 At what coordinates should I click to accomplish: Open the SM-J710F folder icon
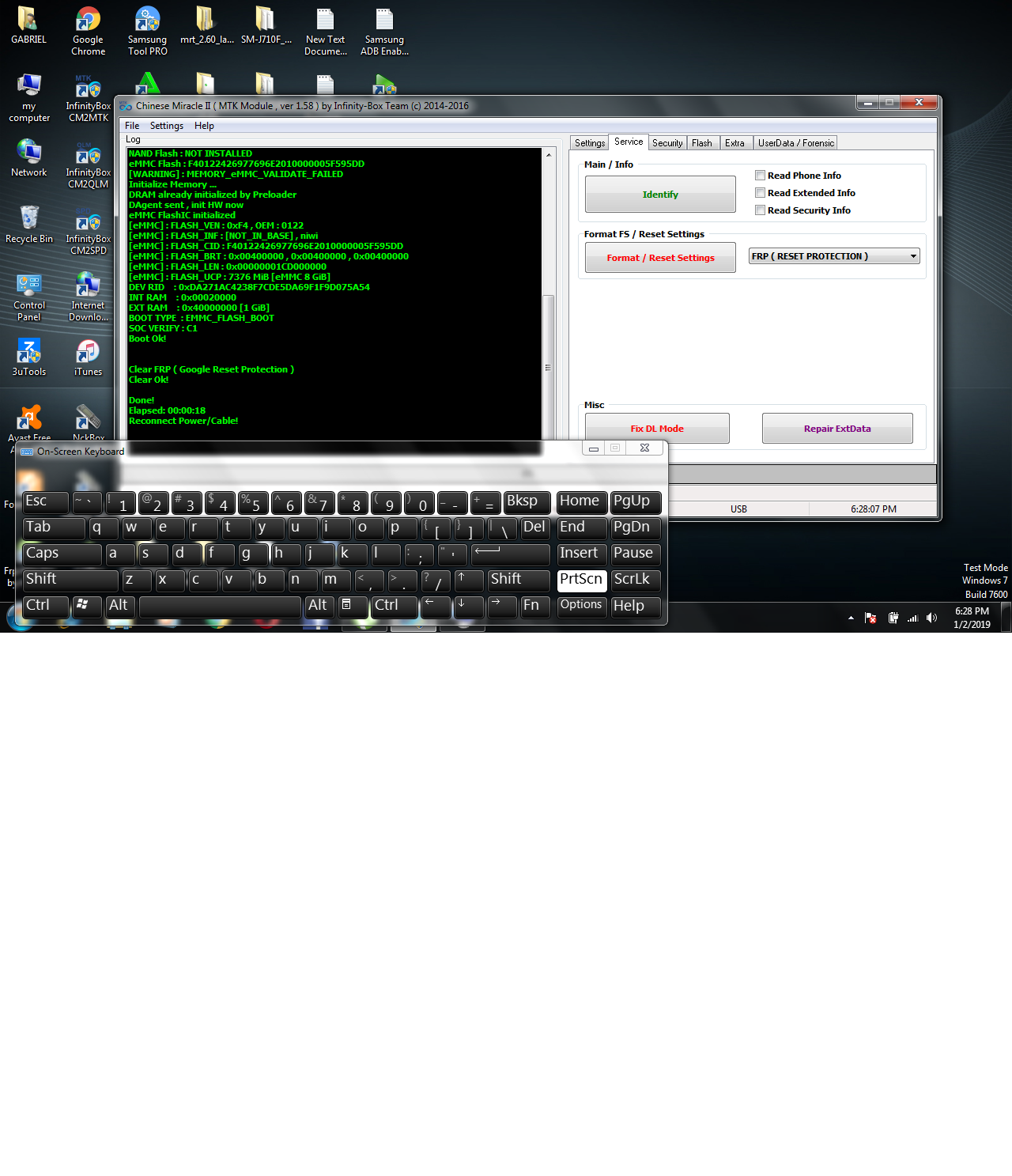pyautogui.click(x=266, y=26)
